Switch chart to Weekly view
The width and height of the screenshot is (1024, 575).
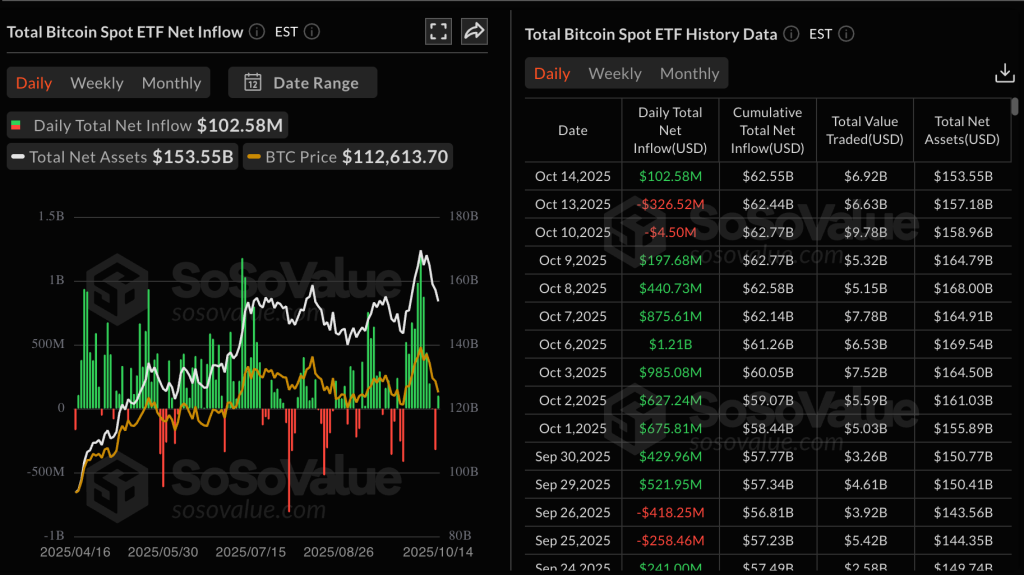pyautogui.click(x=97, y=83)
